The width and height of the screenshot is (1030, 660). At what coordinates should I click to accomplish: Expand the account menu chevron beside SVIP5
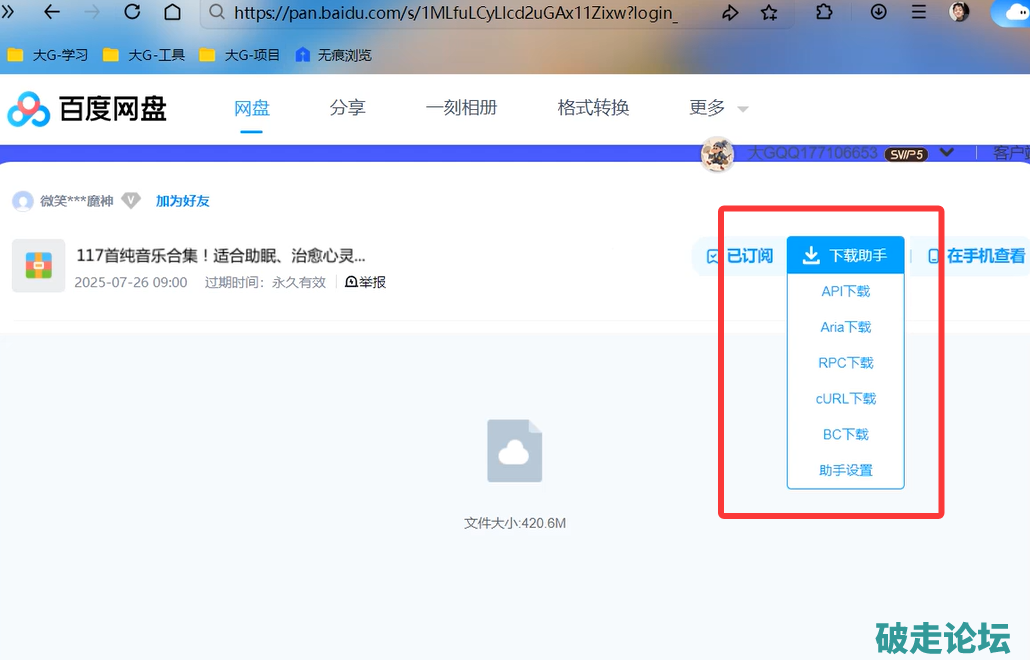[x=947, y=153]
